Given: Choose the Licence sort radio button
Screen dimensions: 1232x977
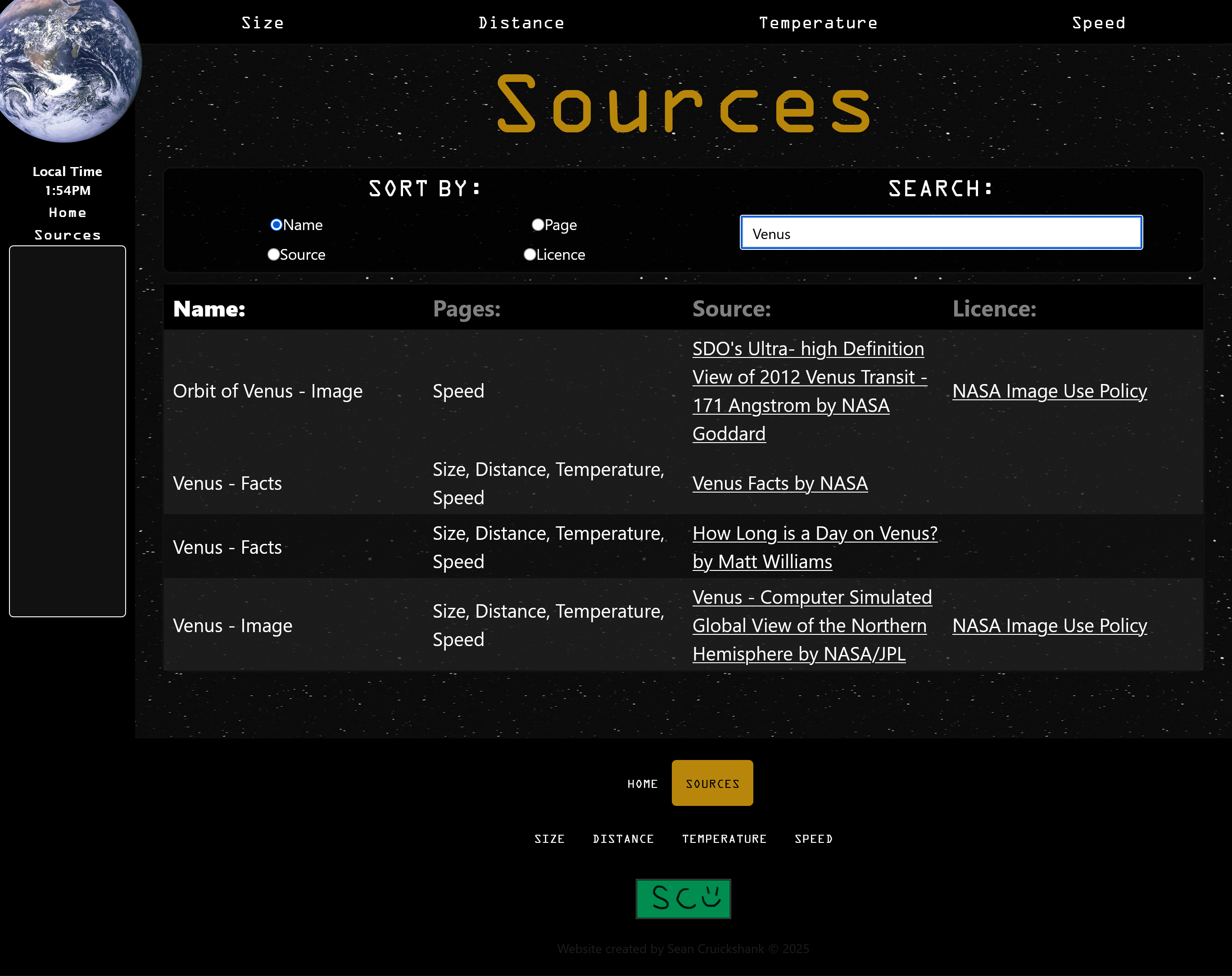Looking at the screenshot, I should coord(530,255).
